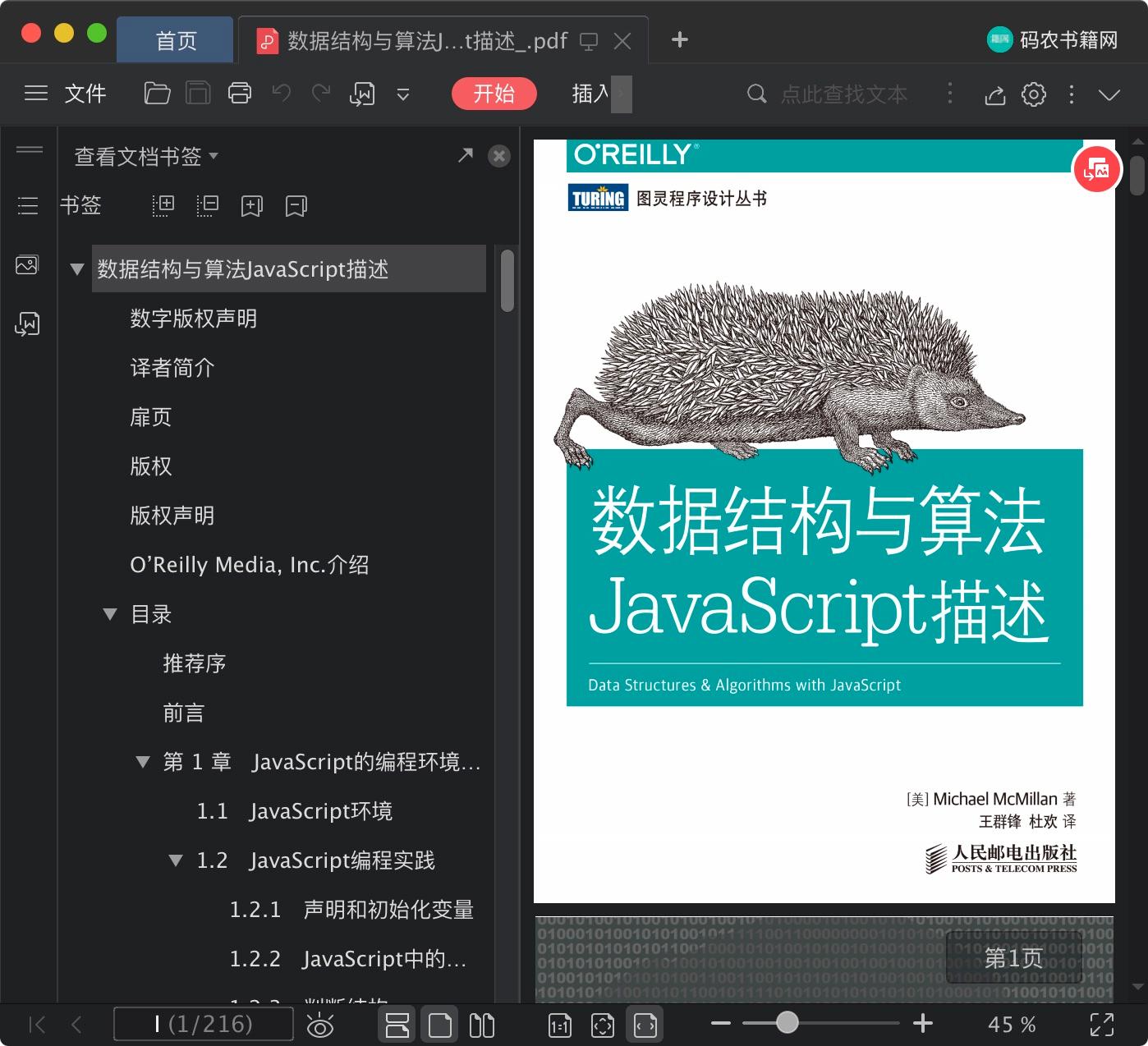
Task: Go to O'Reilly Media, Inc.介绍 bookmark
Action: click(x=250, y=565)
